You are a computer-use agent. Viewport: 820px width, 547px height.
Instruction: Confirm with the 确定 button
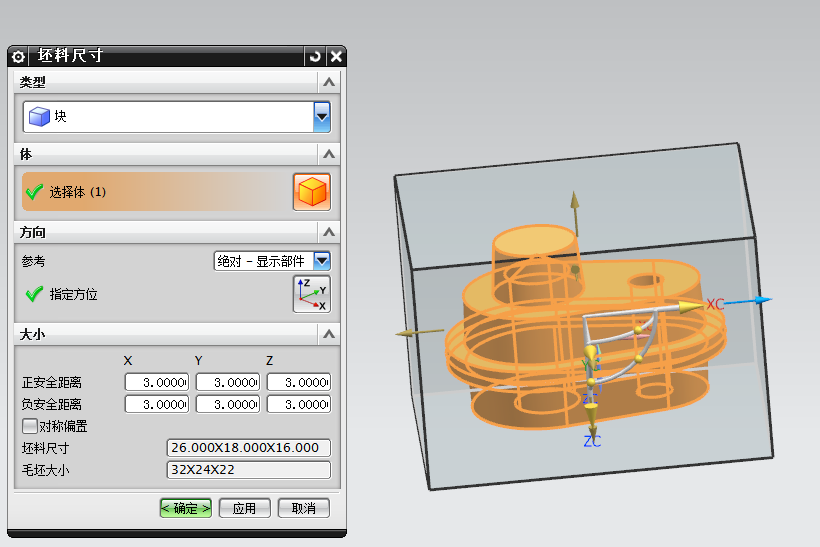(186, 508)
